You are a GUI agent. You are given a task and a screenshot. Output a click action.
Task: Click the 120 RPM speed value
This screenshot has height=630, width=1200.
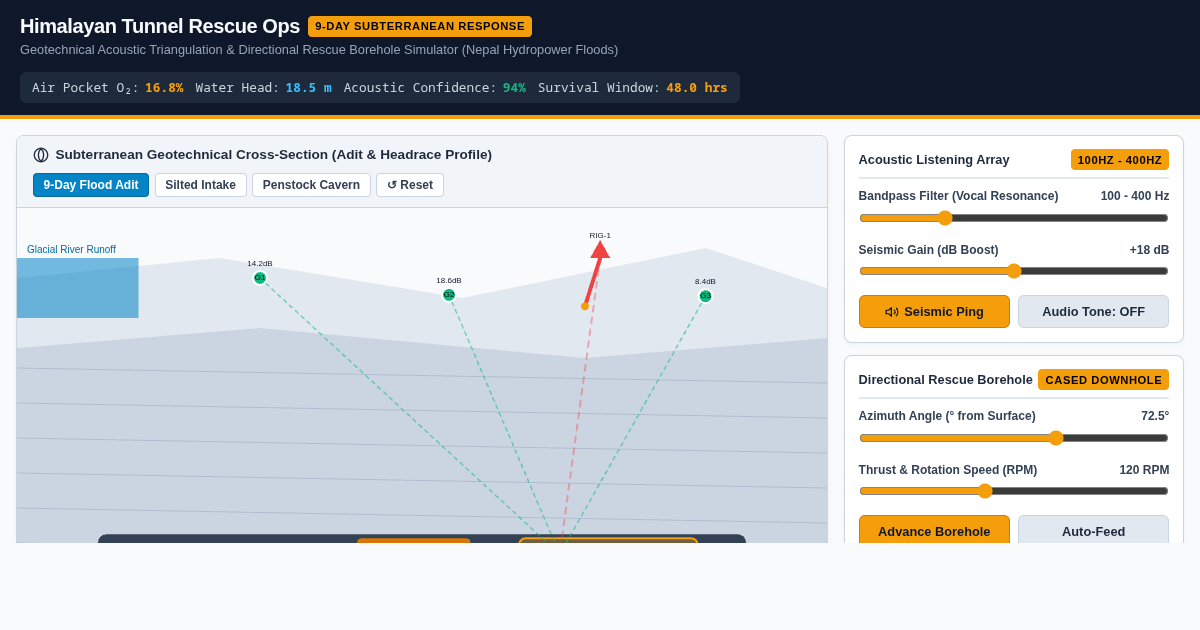[x=1144, y=470]
